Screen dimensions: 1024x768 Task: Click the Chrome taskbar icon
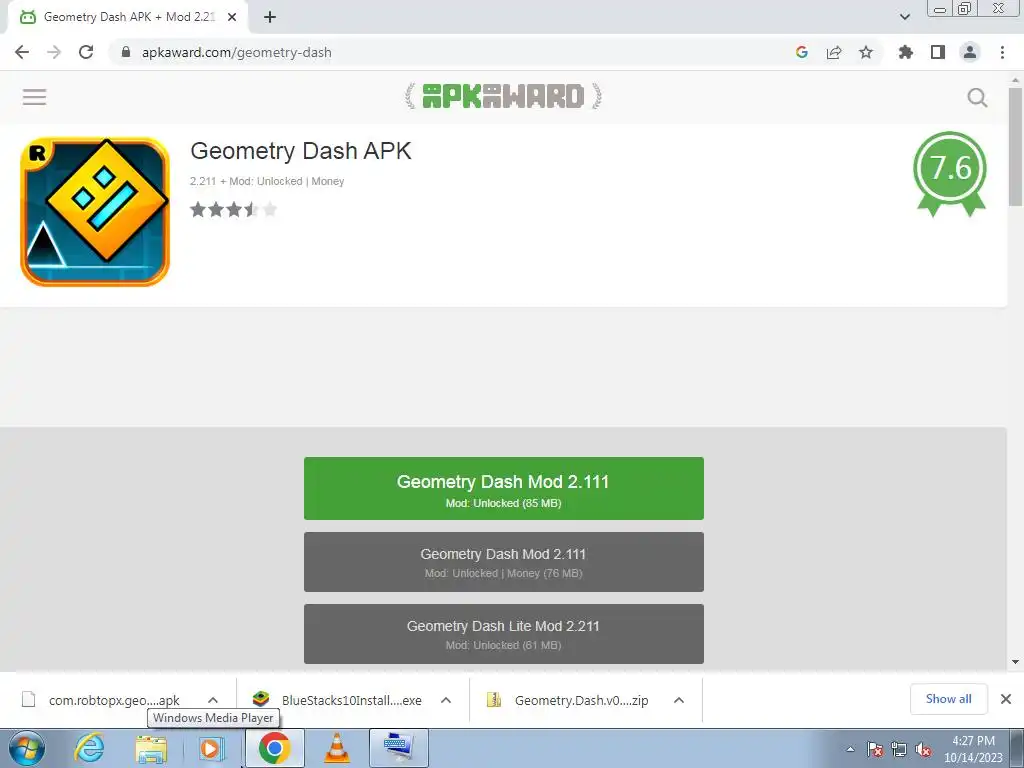274,748
